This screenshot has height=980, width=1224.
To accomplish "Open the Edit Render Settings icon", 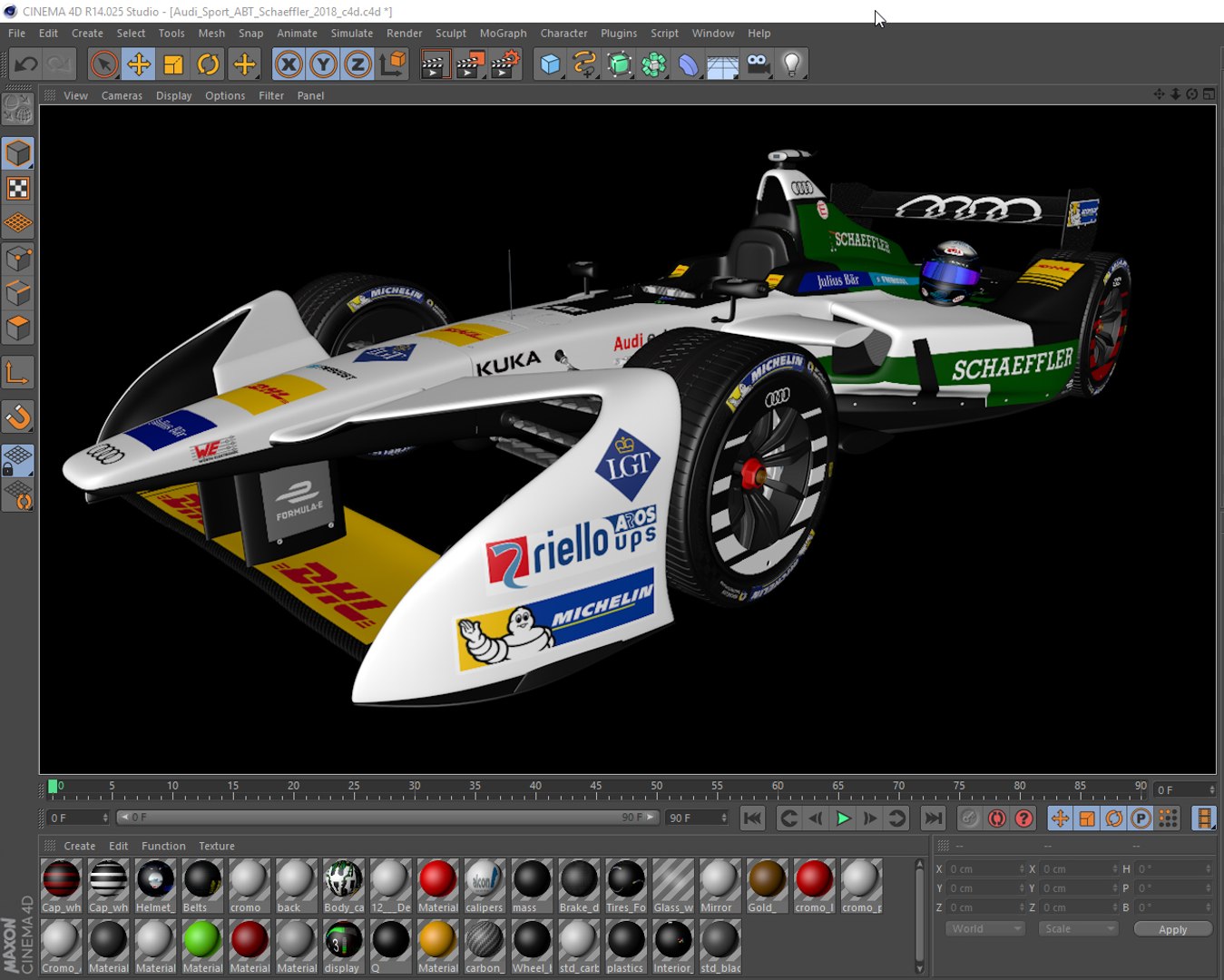I will click(505, 64).
